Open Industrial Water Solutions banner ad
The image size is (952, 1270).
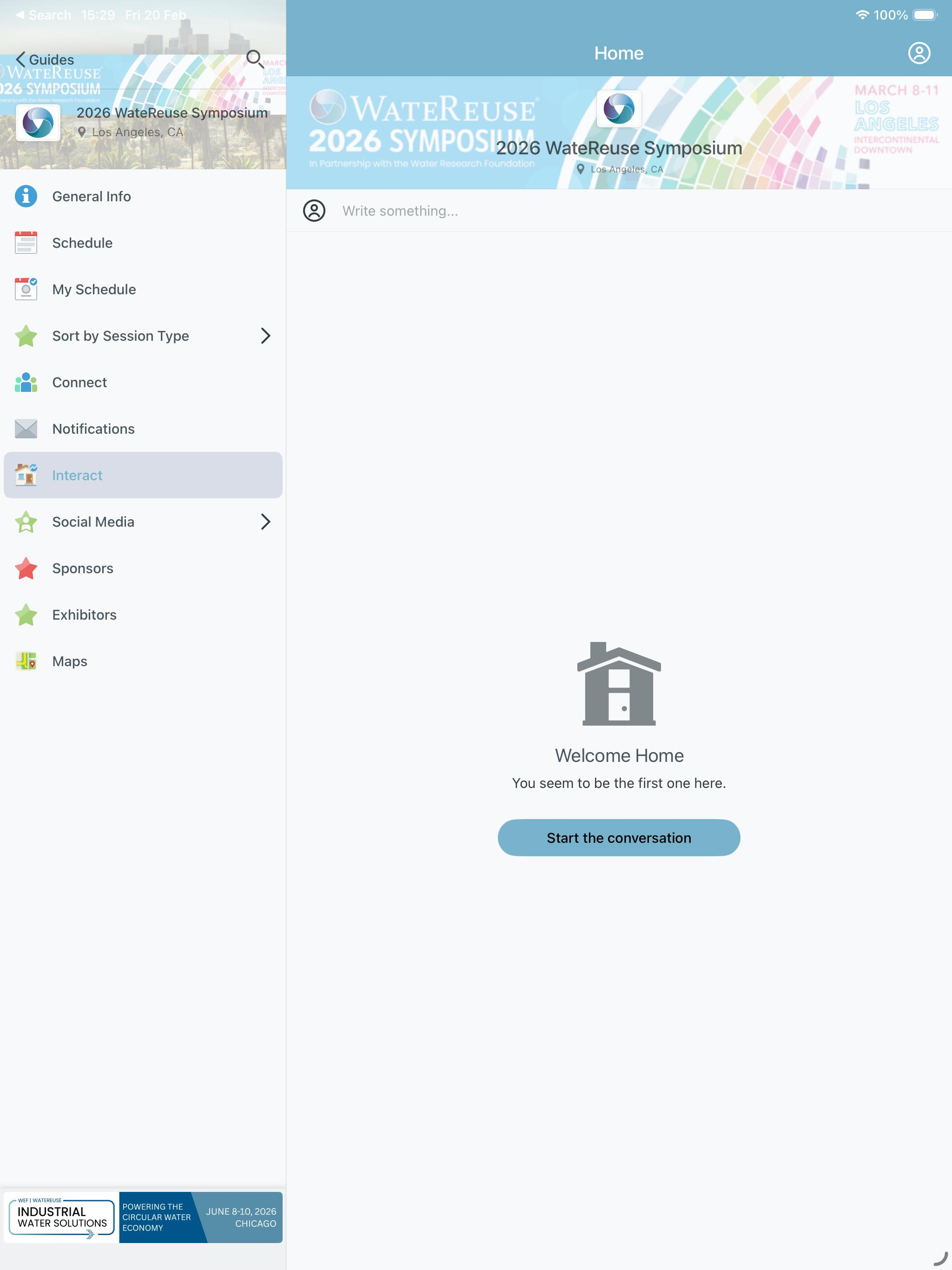click(x=143, y=1217)
